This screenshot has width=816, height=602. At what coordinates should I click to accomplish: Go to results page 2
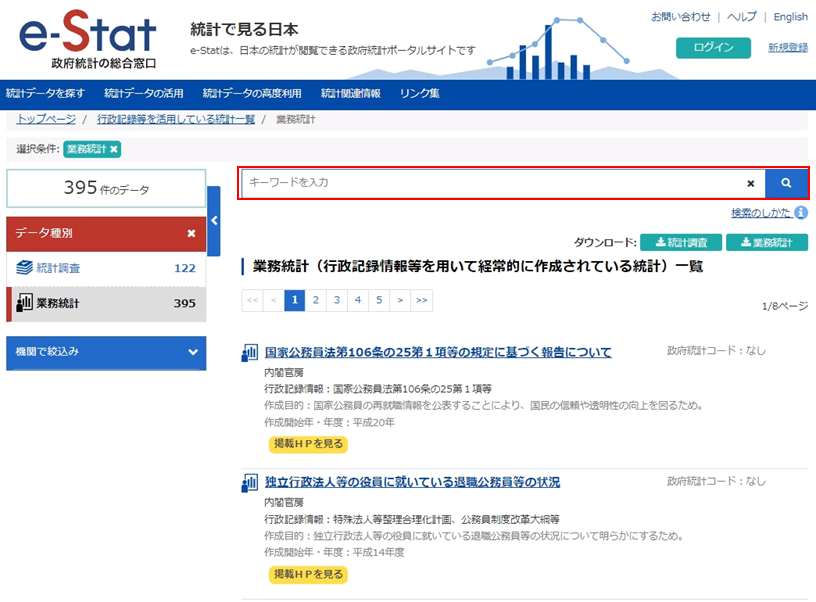click(x=315, y=300)
